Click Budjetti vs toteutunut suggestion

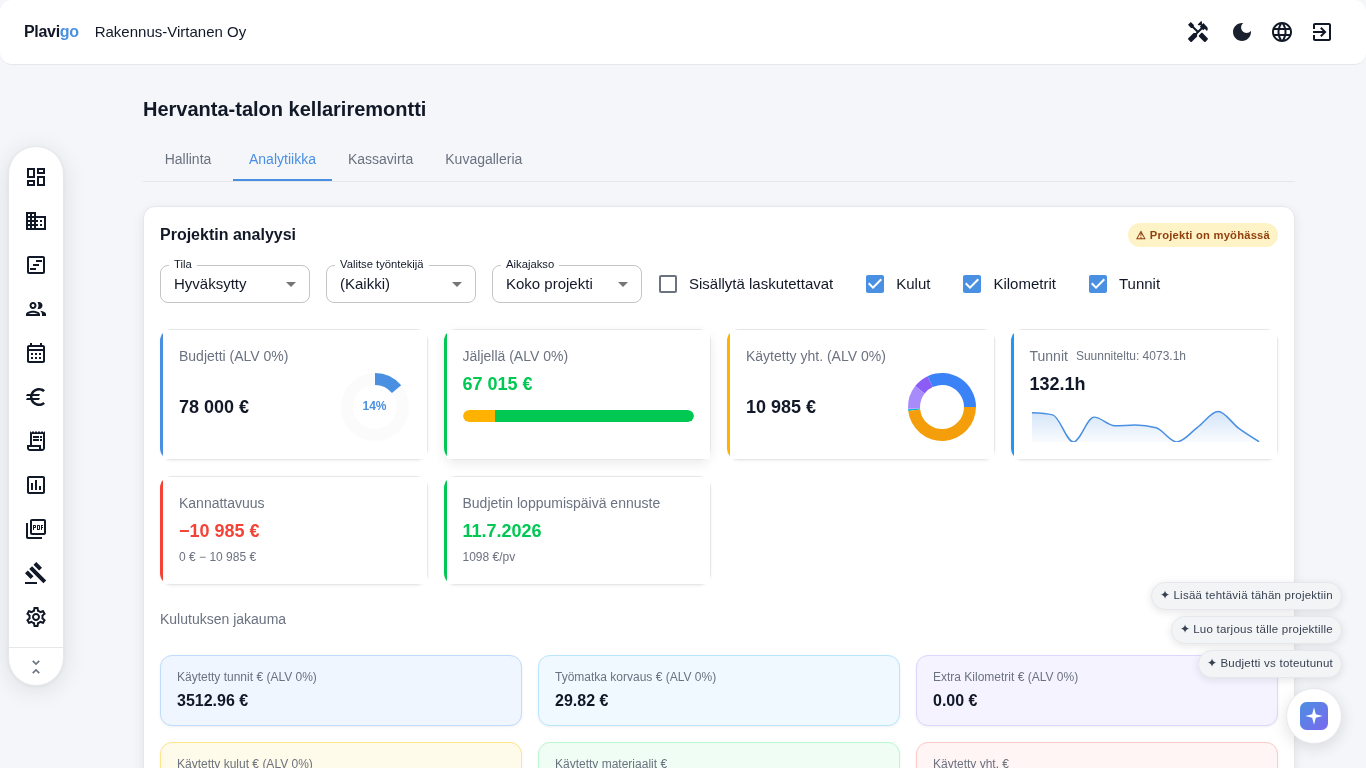[x=1270, y=664]
